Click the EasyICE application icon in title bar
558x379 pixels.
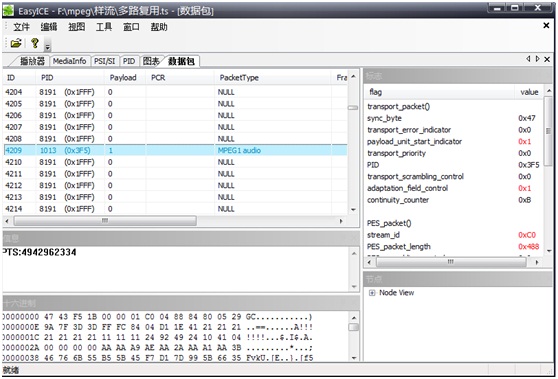9,10
